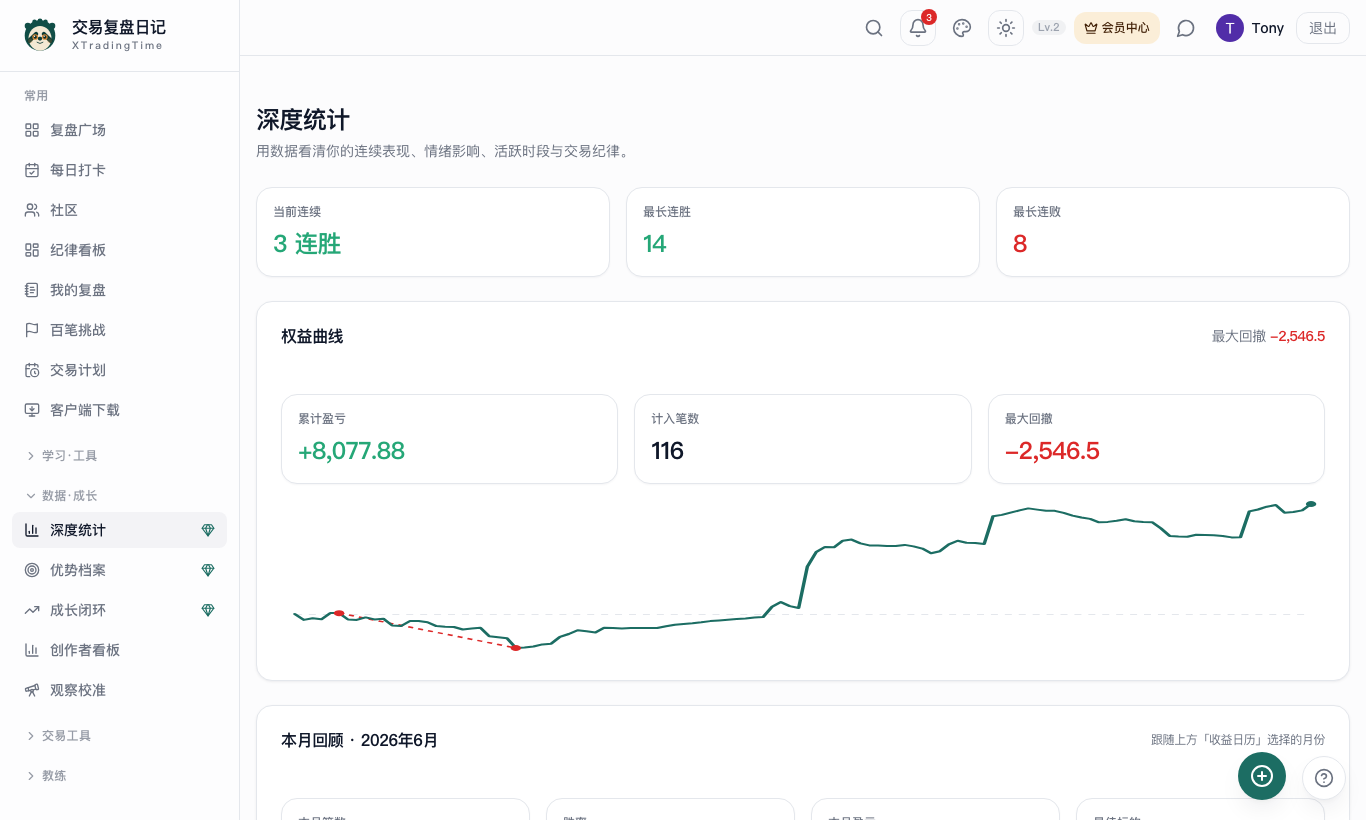Viewport: 1366px width, 820px height.
Task: Select 深度统计 sidebar item
Action: click(x=119, y=530)
